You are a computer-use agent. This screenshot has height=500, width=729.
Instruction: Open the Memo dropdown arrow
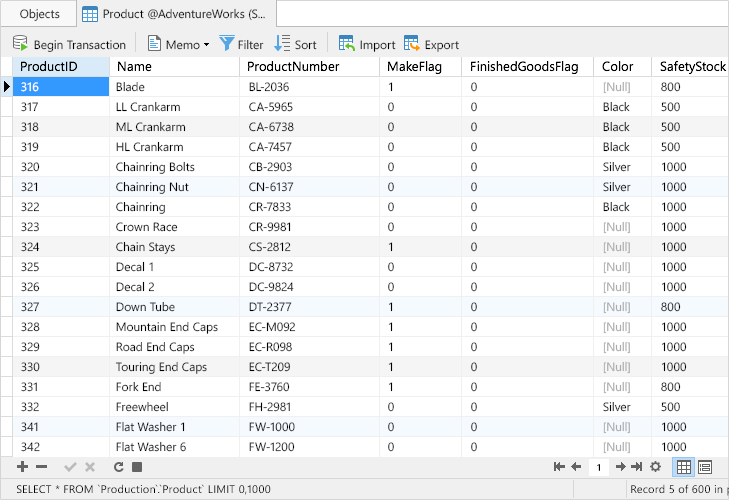pyautogui.click(x=206, y=44)
